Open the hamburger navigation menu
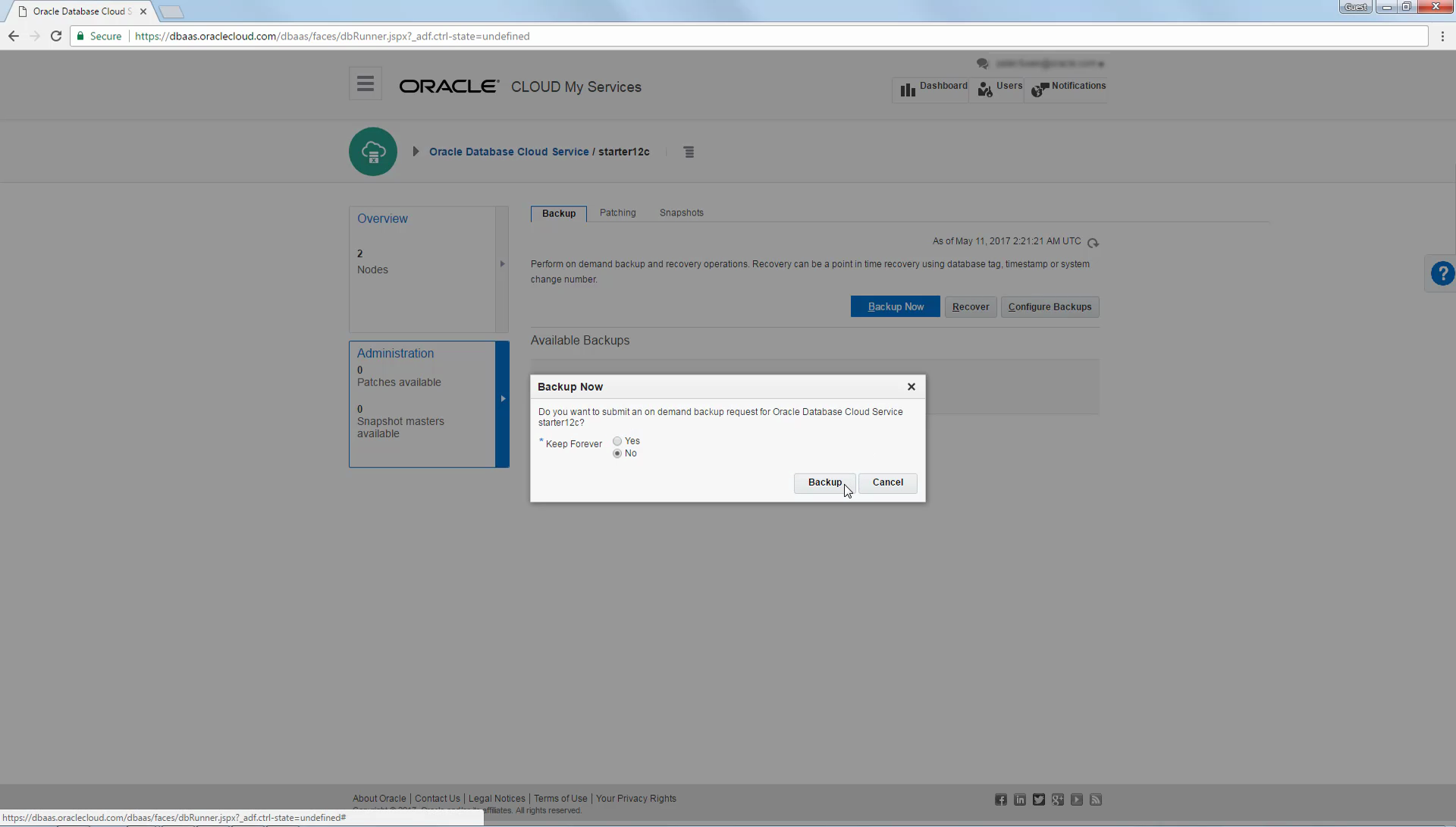The width and height of the screenshot is (1456, 827). click(x=366, y=83)
